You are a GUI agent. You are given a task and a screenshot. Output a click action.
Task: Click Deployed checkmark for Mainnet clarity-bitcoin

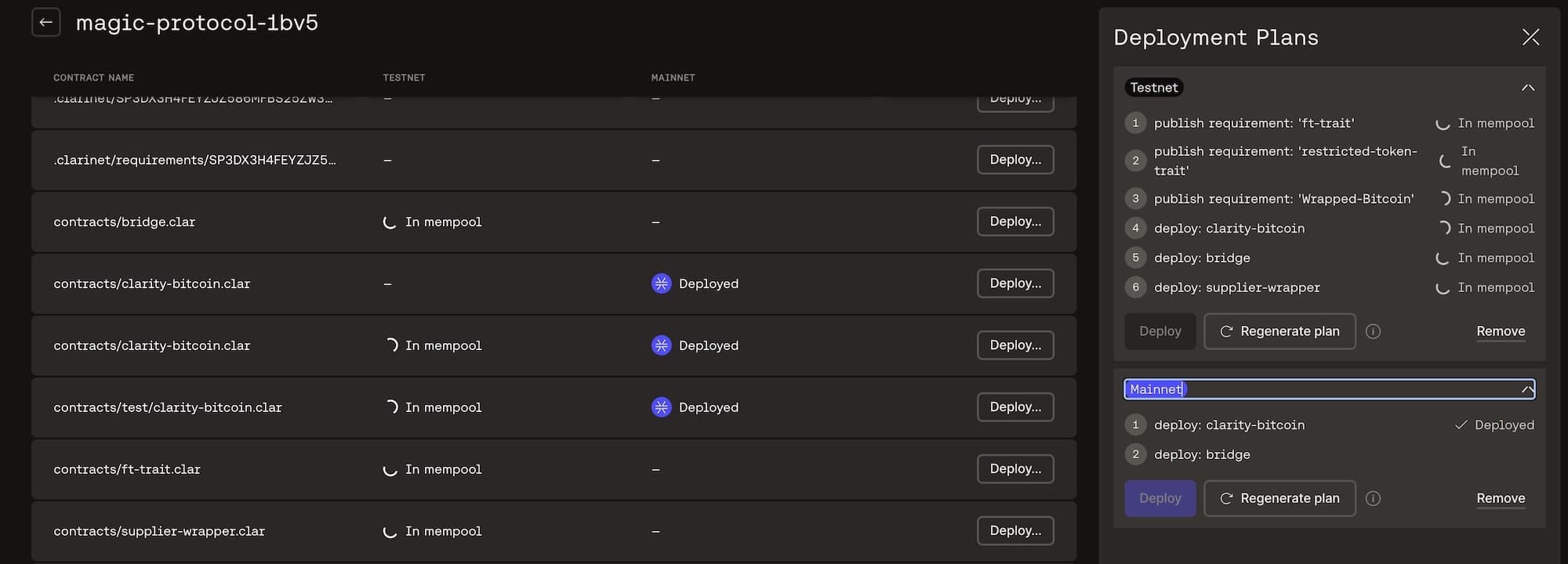[x=1461, y=425]
